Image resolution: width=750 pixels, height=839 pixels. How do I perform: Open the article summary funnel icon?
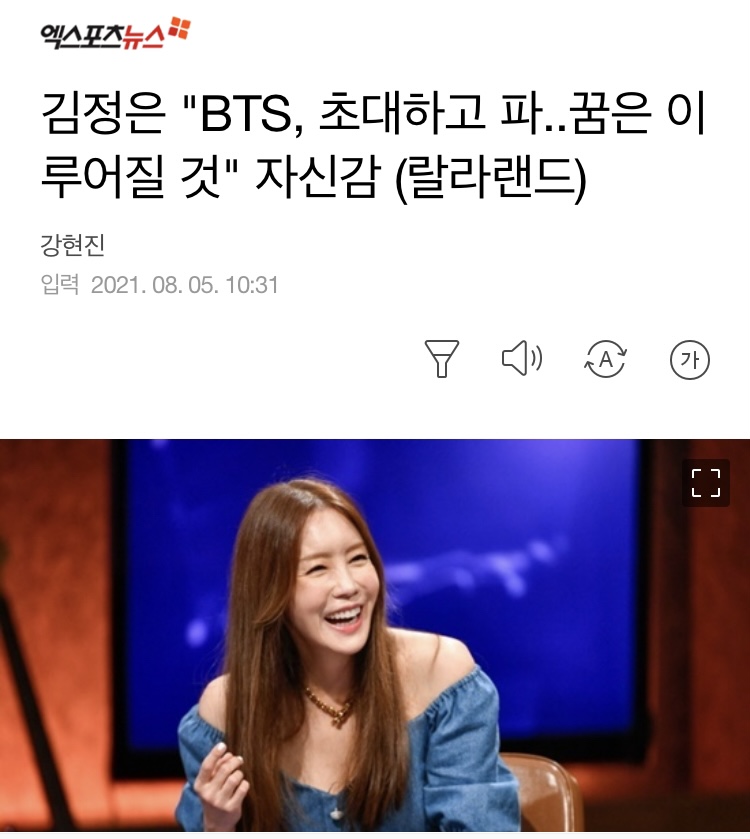tap(441, 359)
